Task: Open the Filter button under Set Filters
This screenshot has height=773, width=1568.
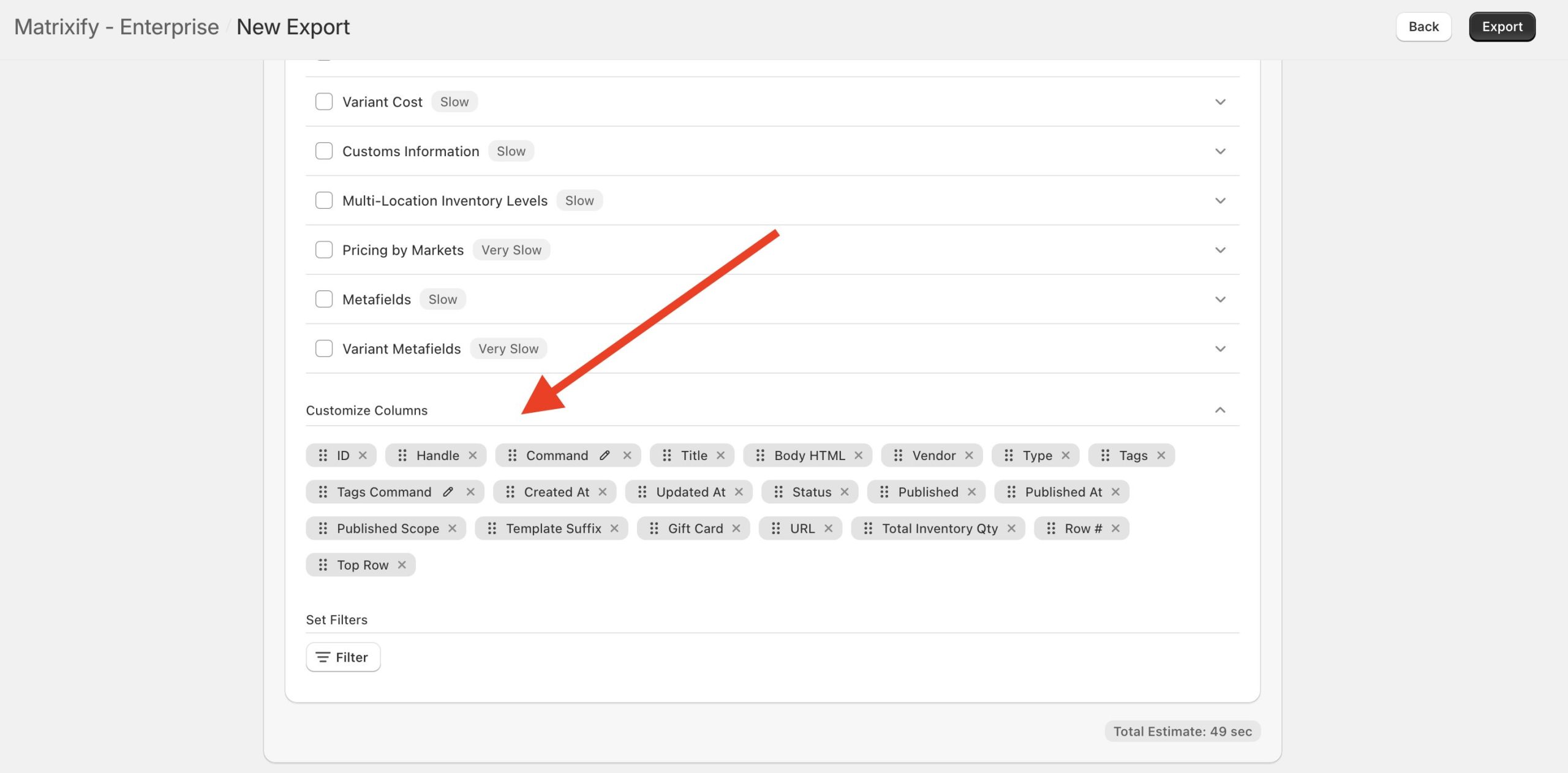Action: point(343,657)
